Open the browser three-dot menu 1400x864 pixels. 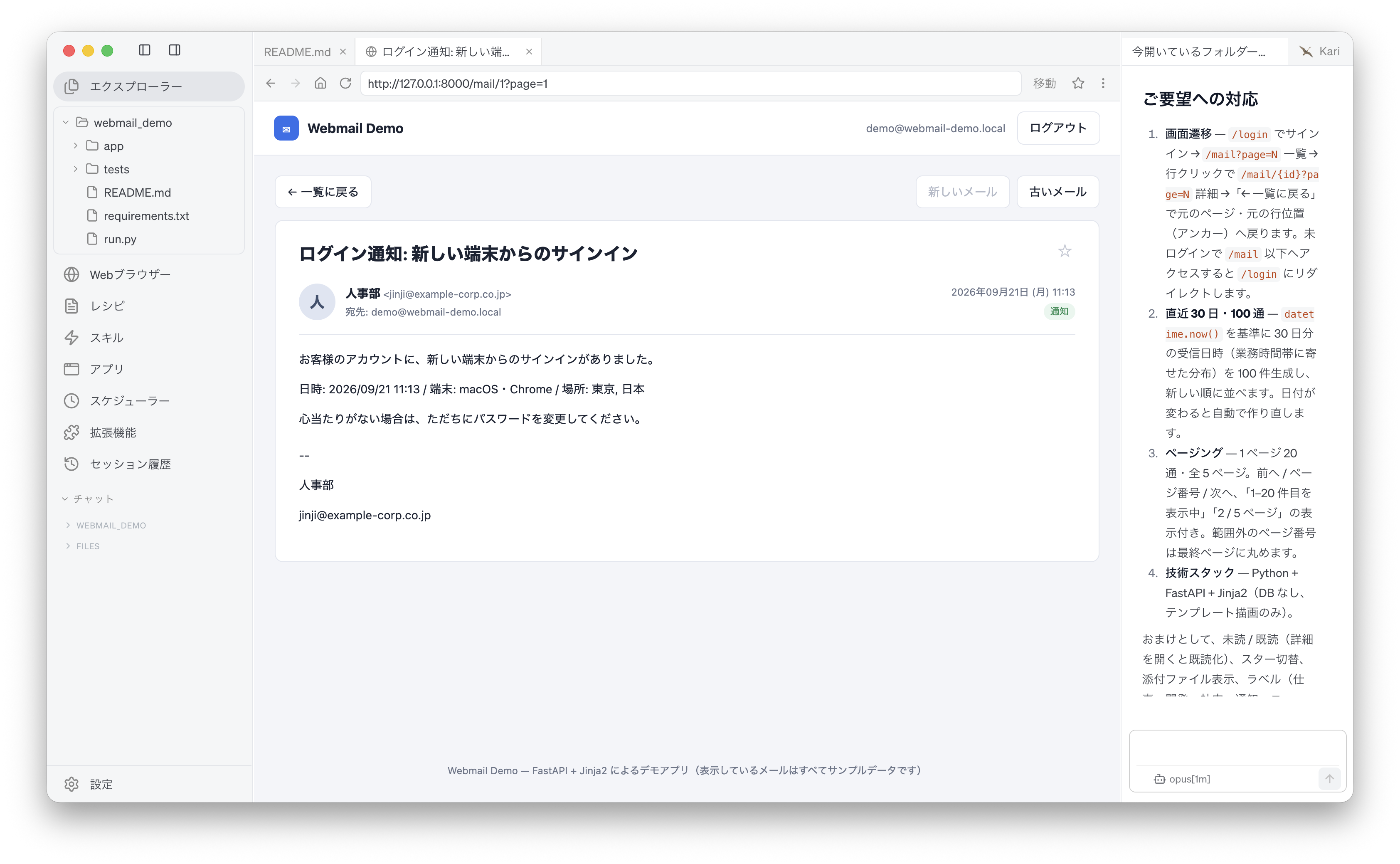coord(1103,84)
